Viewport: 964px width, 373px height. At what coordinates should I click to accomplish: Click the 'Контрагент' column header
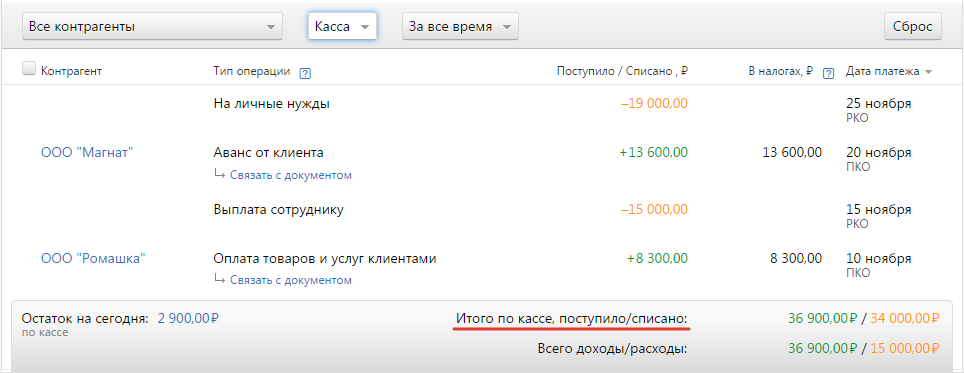[71, 71]
